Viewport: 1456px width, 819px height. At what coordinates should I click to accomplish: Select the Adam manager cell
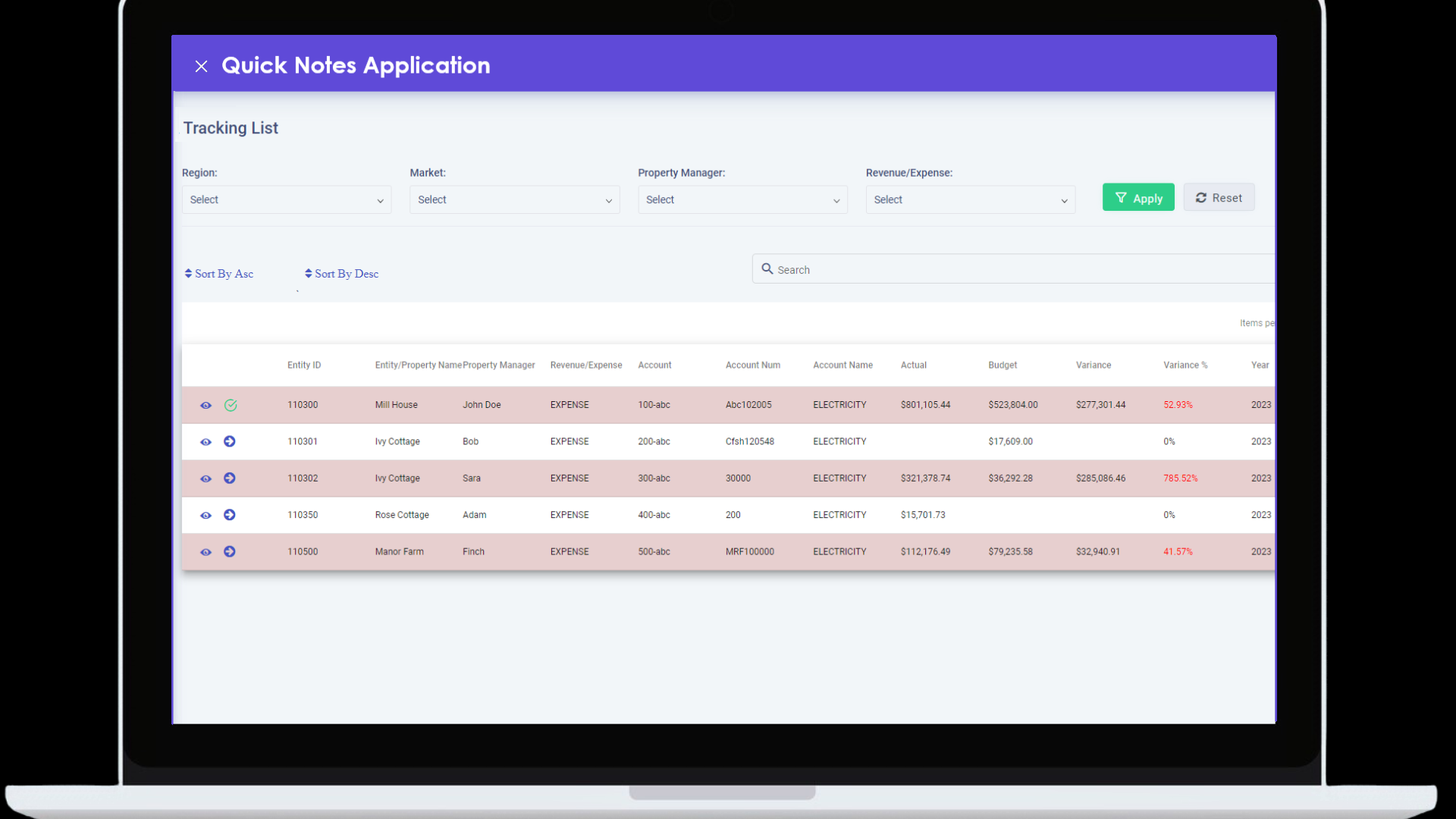(475, 515)
